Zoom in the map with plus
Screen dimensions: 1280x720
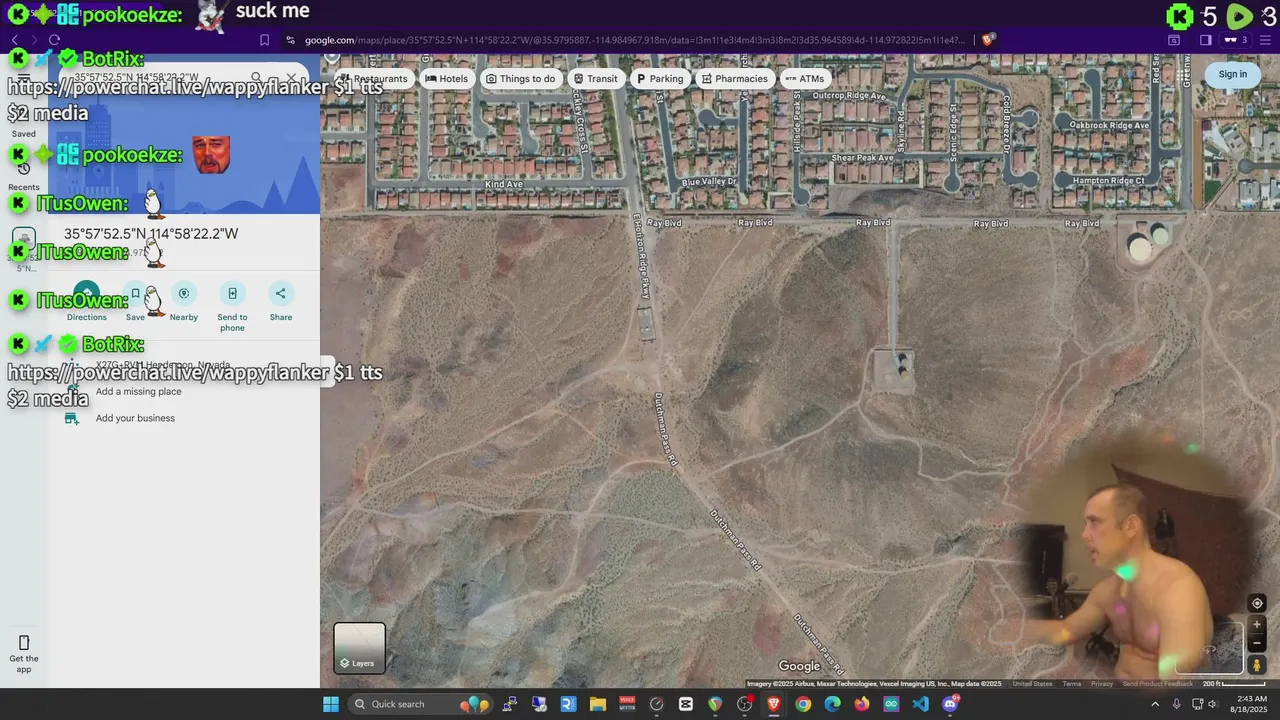click(x=1257, y=625)
